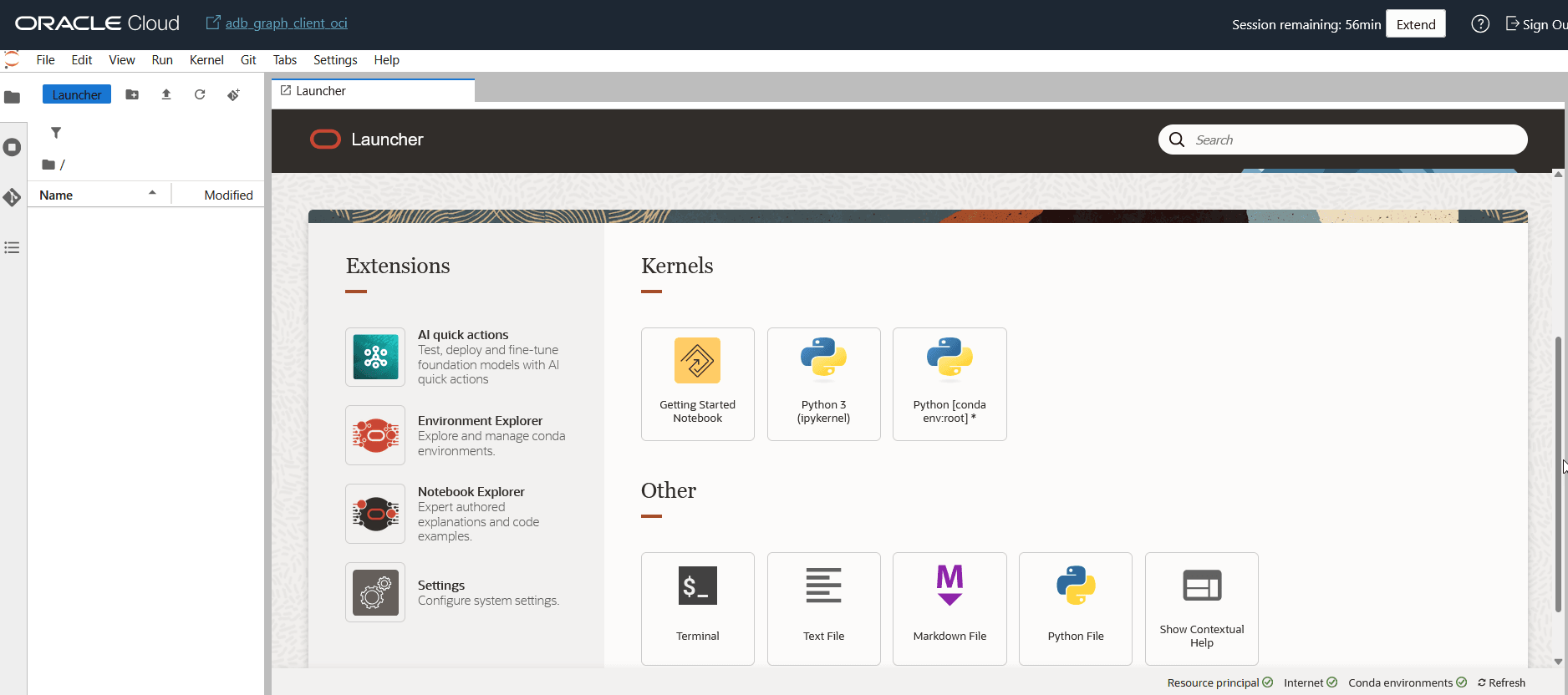Create a new Markdown File

click(x=949, y=609)
